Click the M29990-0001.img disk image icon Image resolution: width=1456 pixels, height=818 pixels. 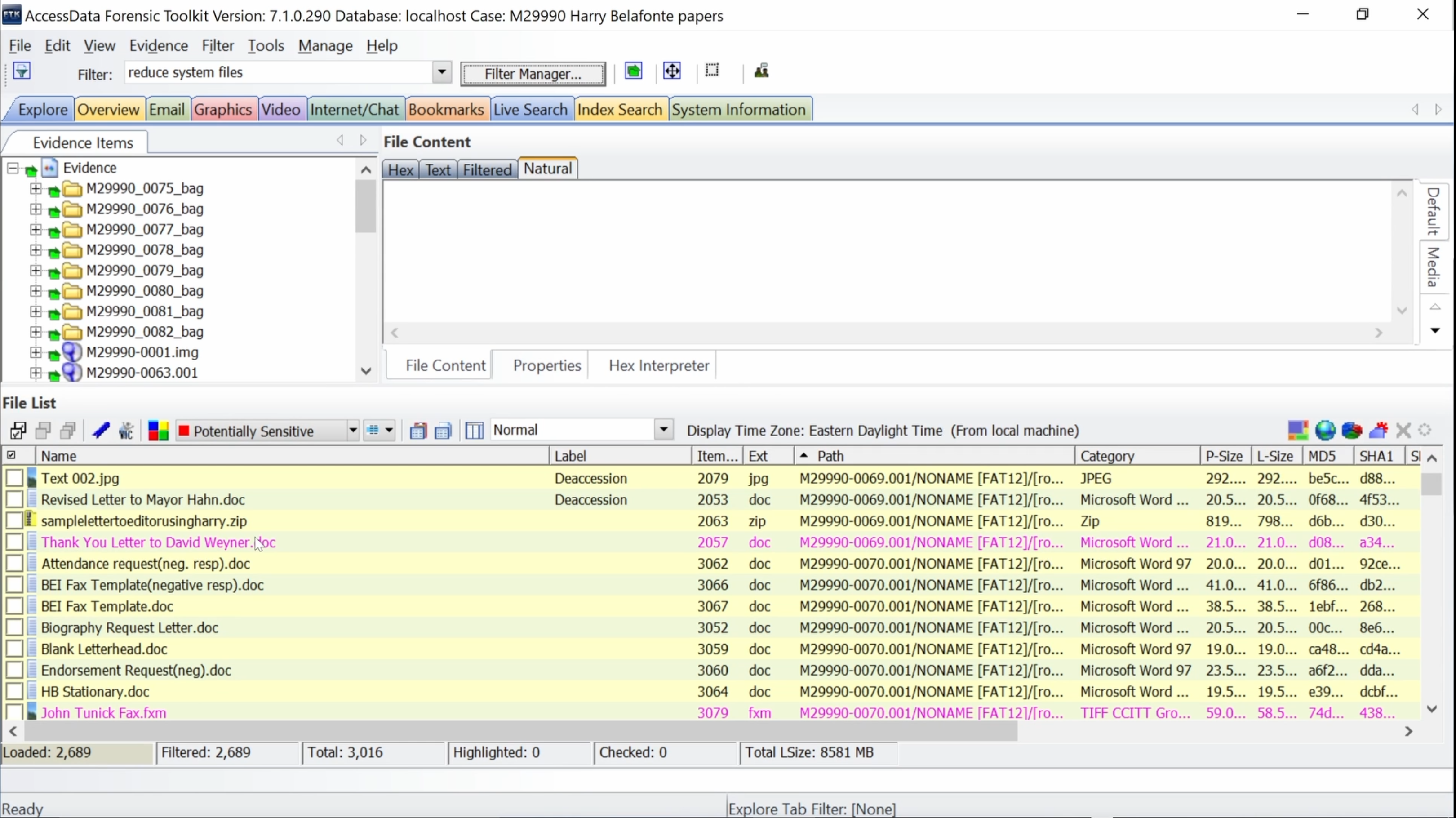[x=72, y=352]
